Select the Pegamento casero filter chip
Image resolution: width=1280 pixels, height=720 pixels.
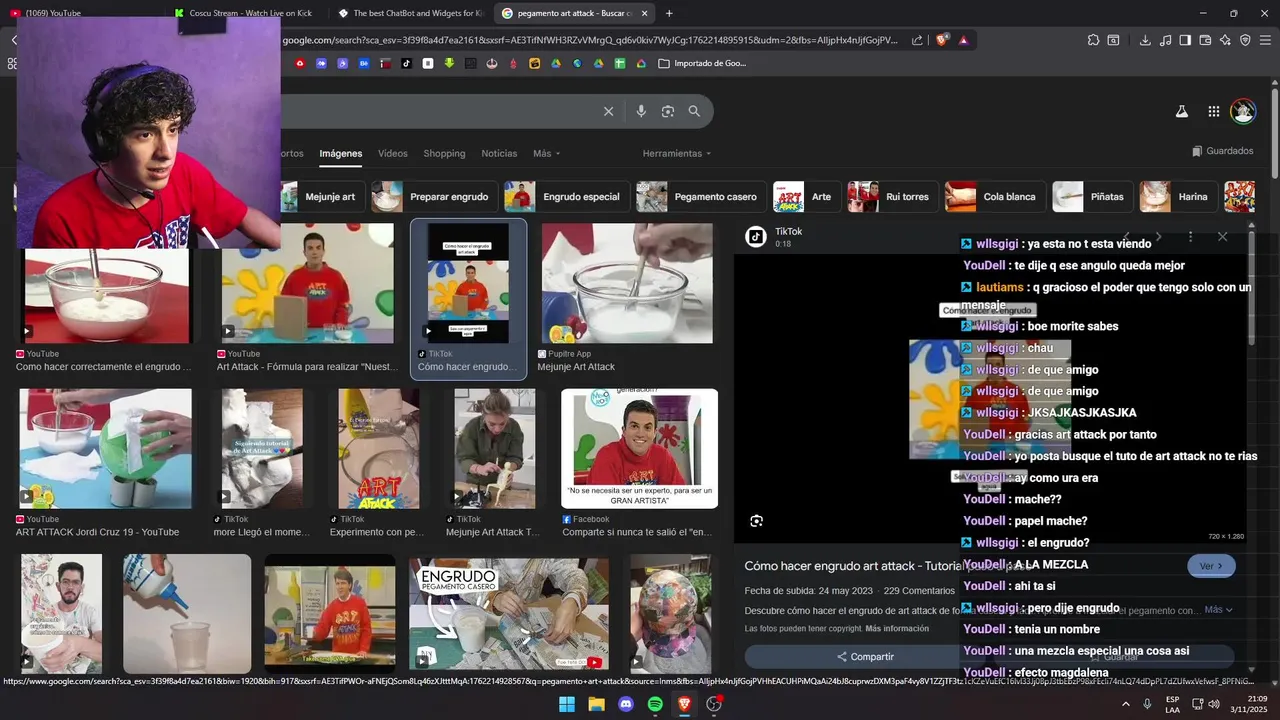coord(699,197)
